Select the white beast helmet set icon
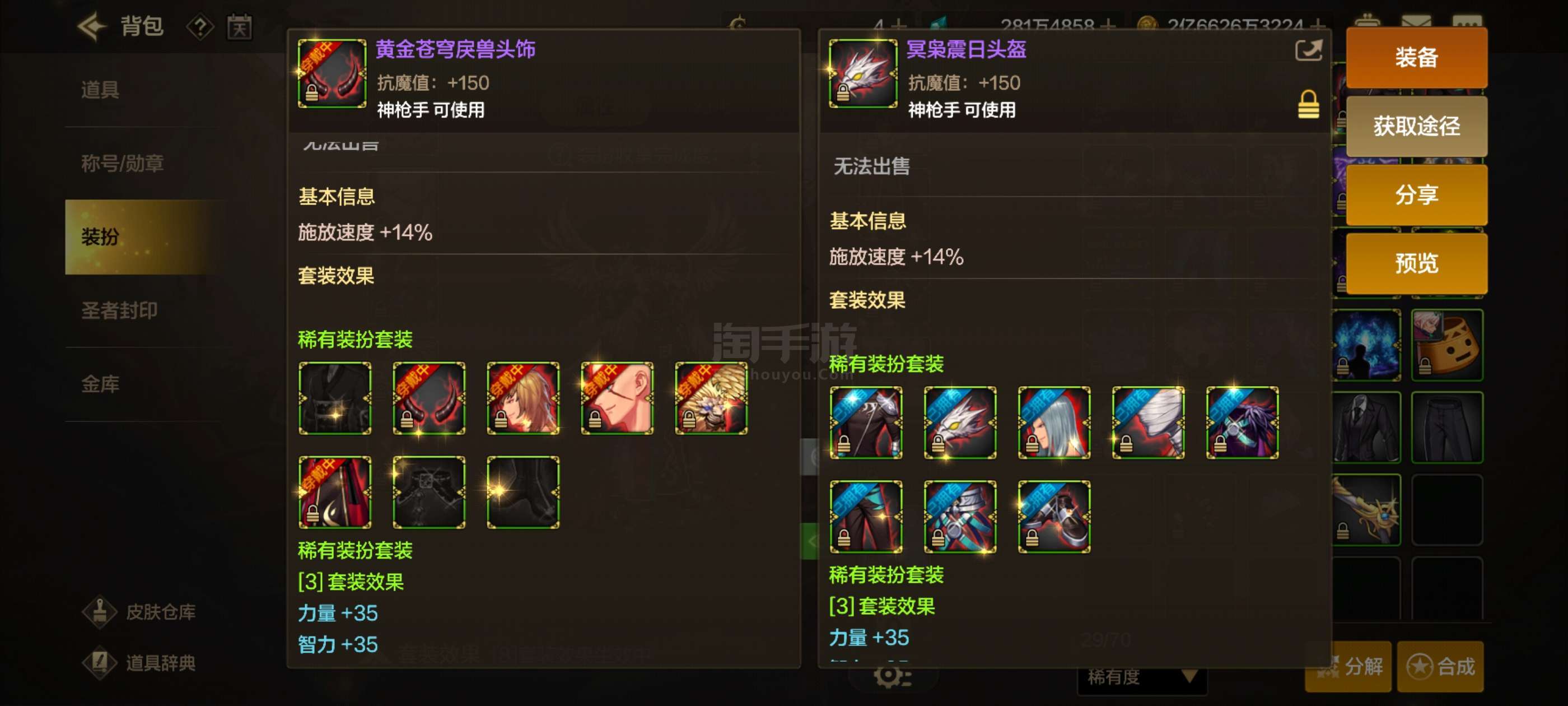This screenshot has width=1568, height=706. coord(960,422)
